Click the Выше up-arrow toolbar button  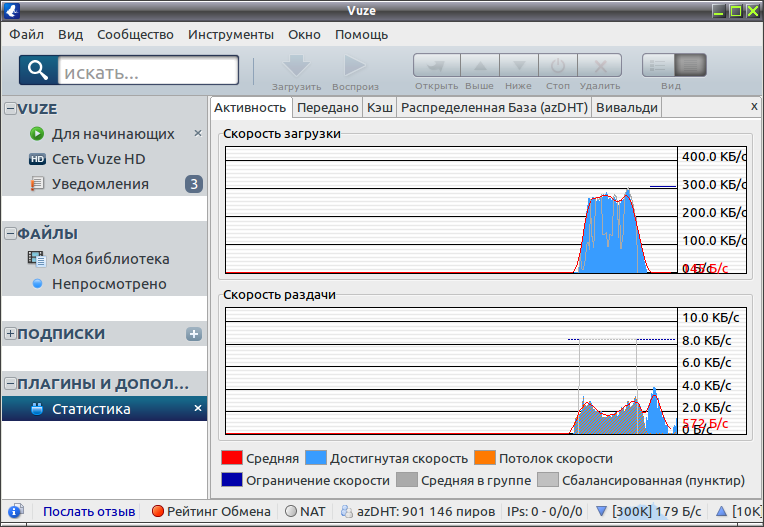click(480, 65)
